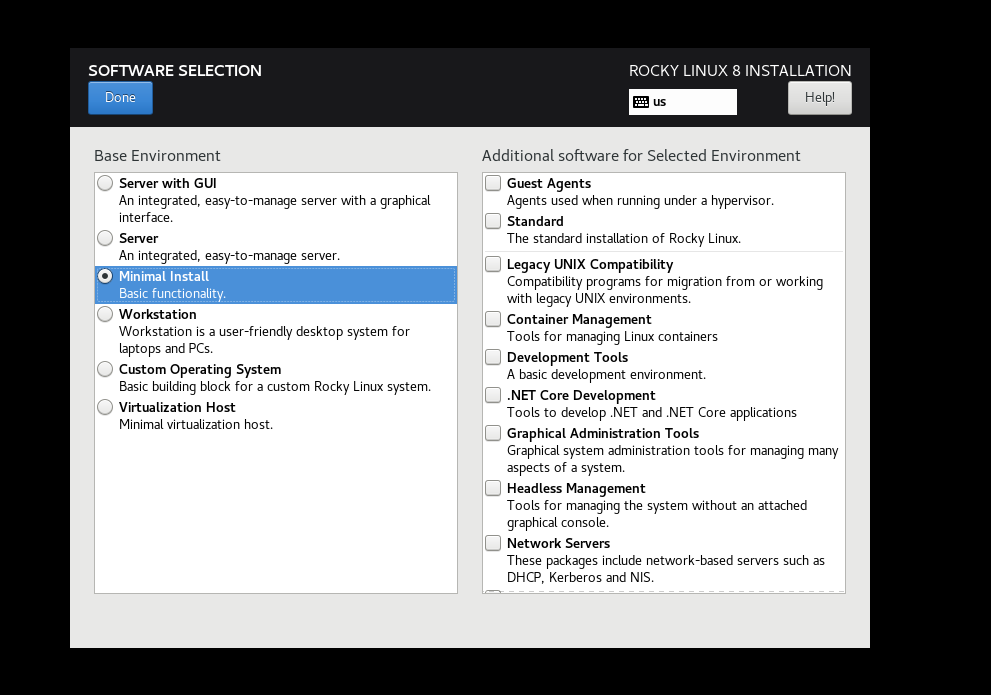The height and width of the screenshot is (695, 991).
Task: Click the keyboard layout icon
Action: [x=641, y=102]
